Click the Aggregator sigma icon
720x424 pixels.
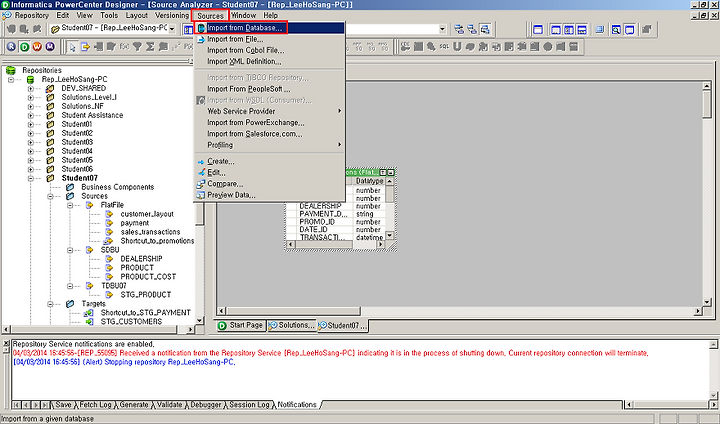[150, 47]
